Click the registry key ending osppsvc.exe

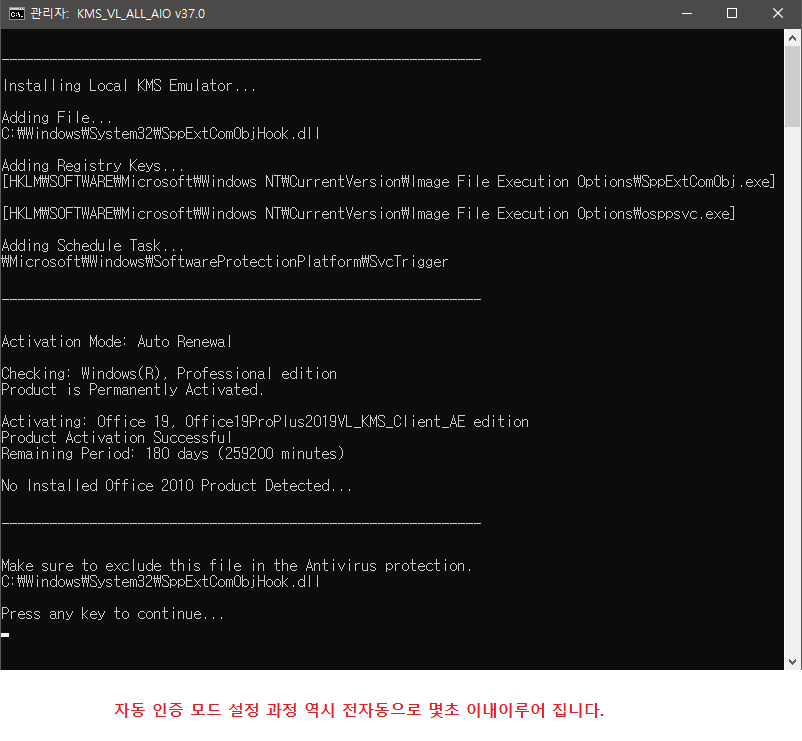coord(369,214)
